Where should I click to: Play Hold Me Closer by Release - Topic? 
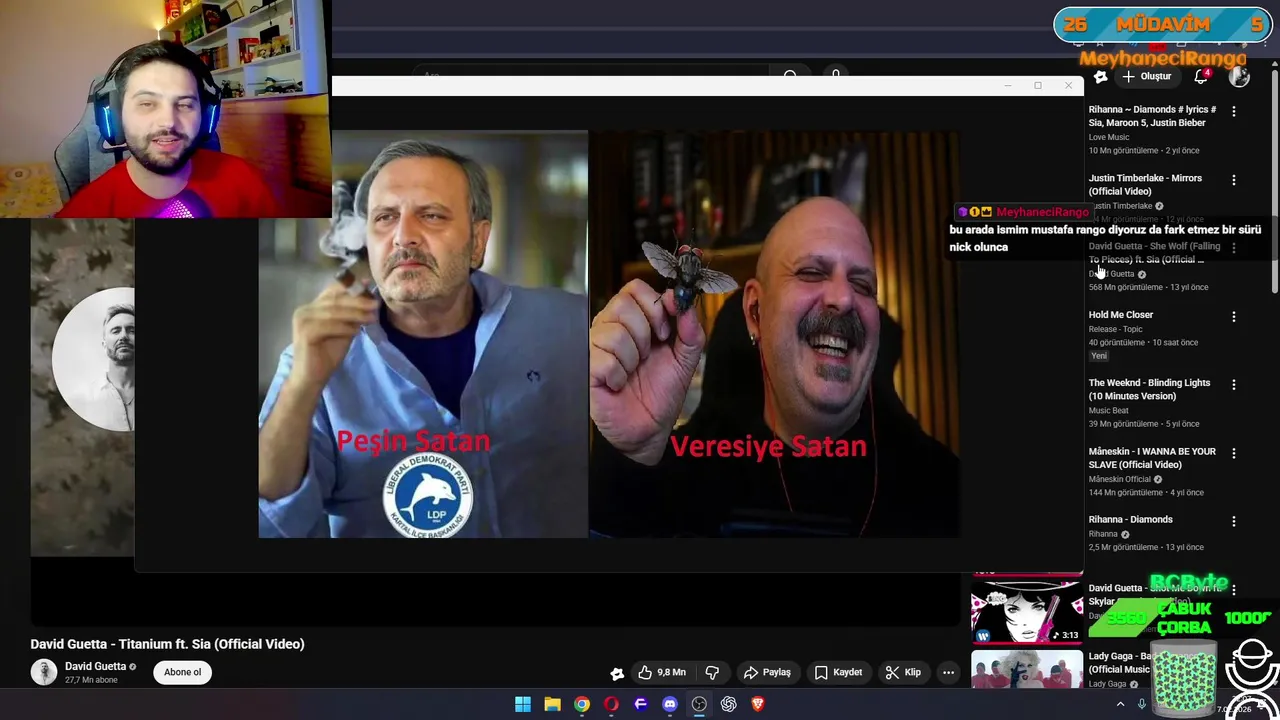click(1120, 315)
